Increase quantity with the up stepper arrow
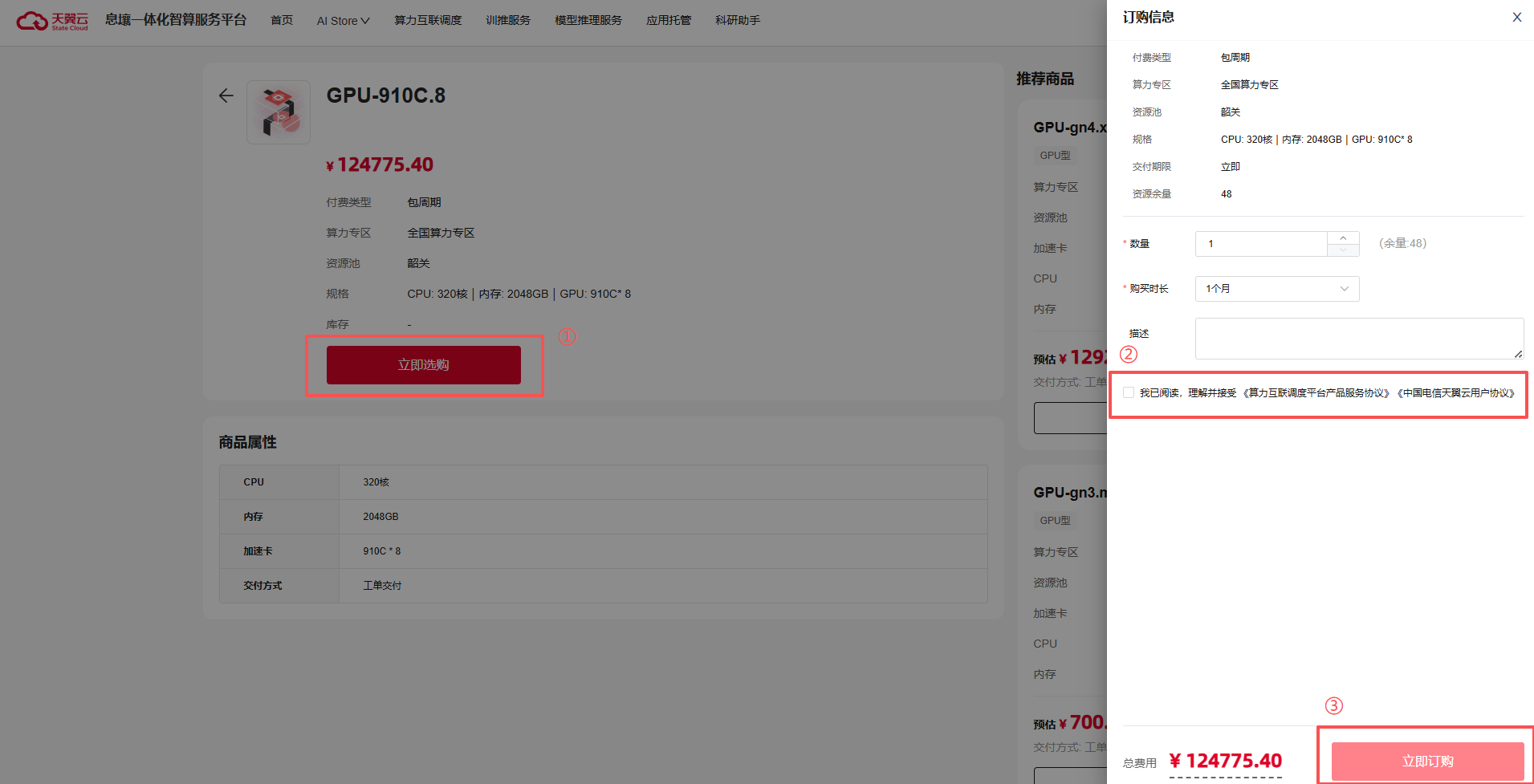The image size is (1534, 784). coord(1343,238)
